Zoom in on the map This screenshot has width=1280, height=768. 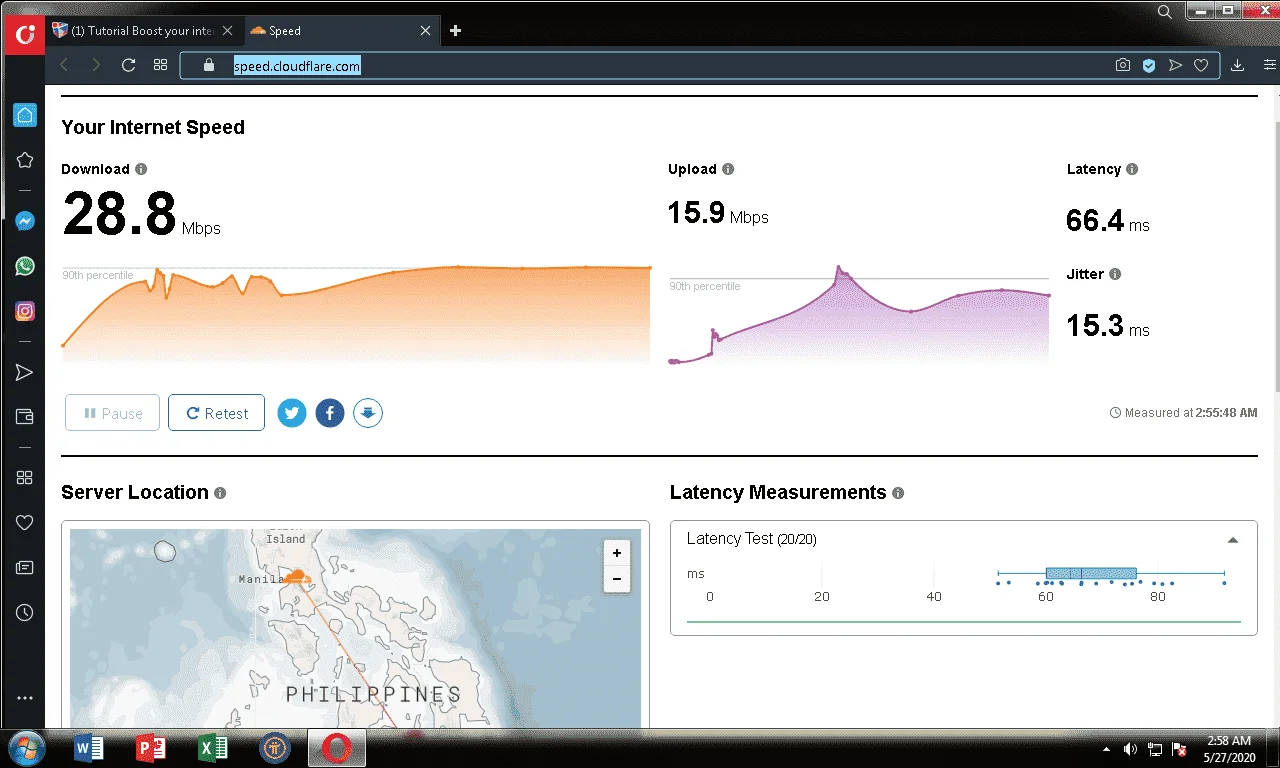pos(617,553)
